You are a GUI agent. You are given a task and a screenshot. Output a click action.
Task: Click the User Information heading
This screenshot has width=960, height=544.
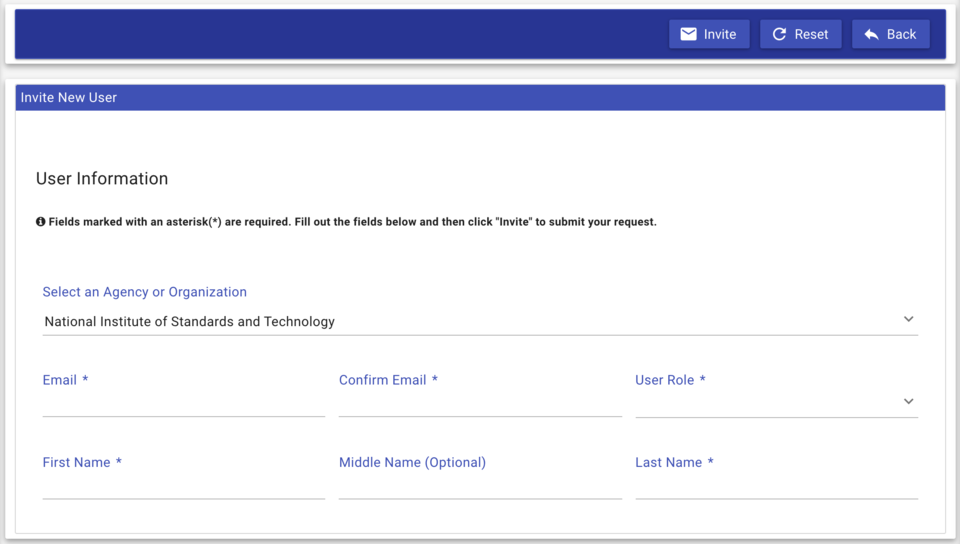click(x=102, y=179)
